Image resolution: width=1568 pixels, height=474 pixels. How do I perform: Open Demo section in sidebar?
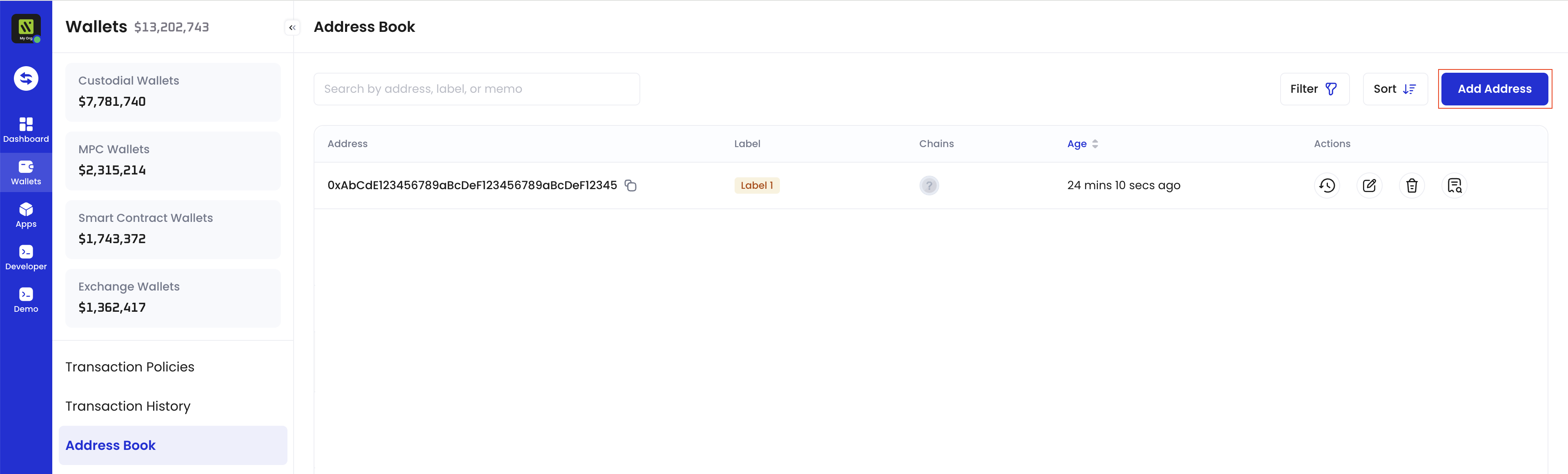pyautogui.click(x=26, y=300)
